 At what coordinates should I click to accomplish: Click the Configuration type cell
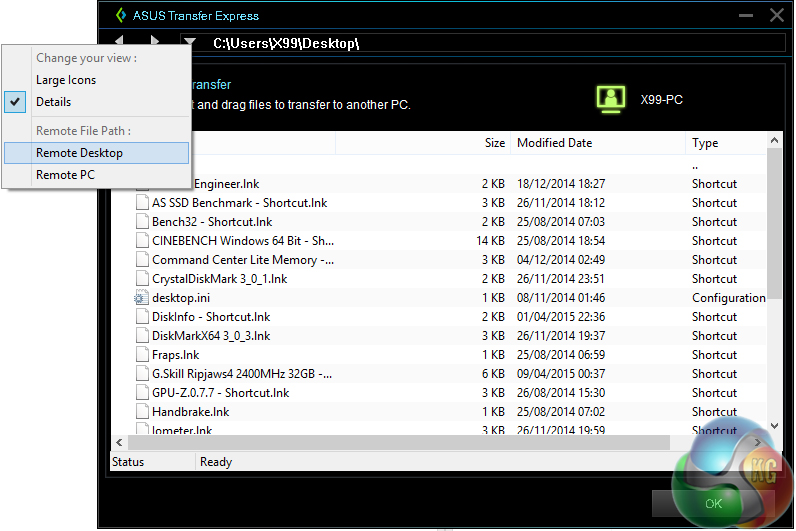728,298
